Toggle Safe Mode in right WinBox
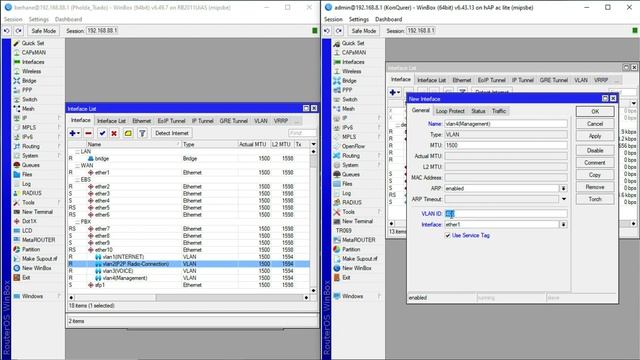Screen dimensions: 640x360 point(364,31)
